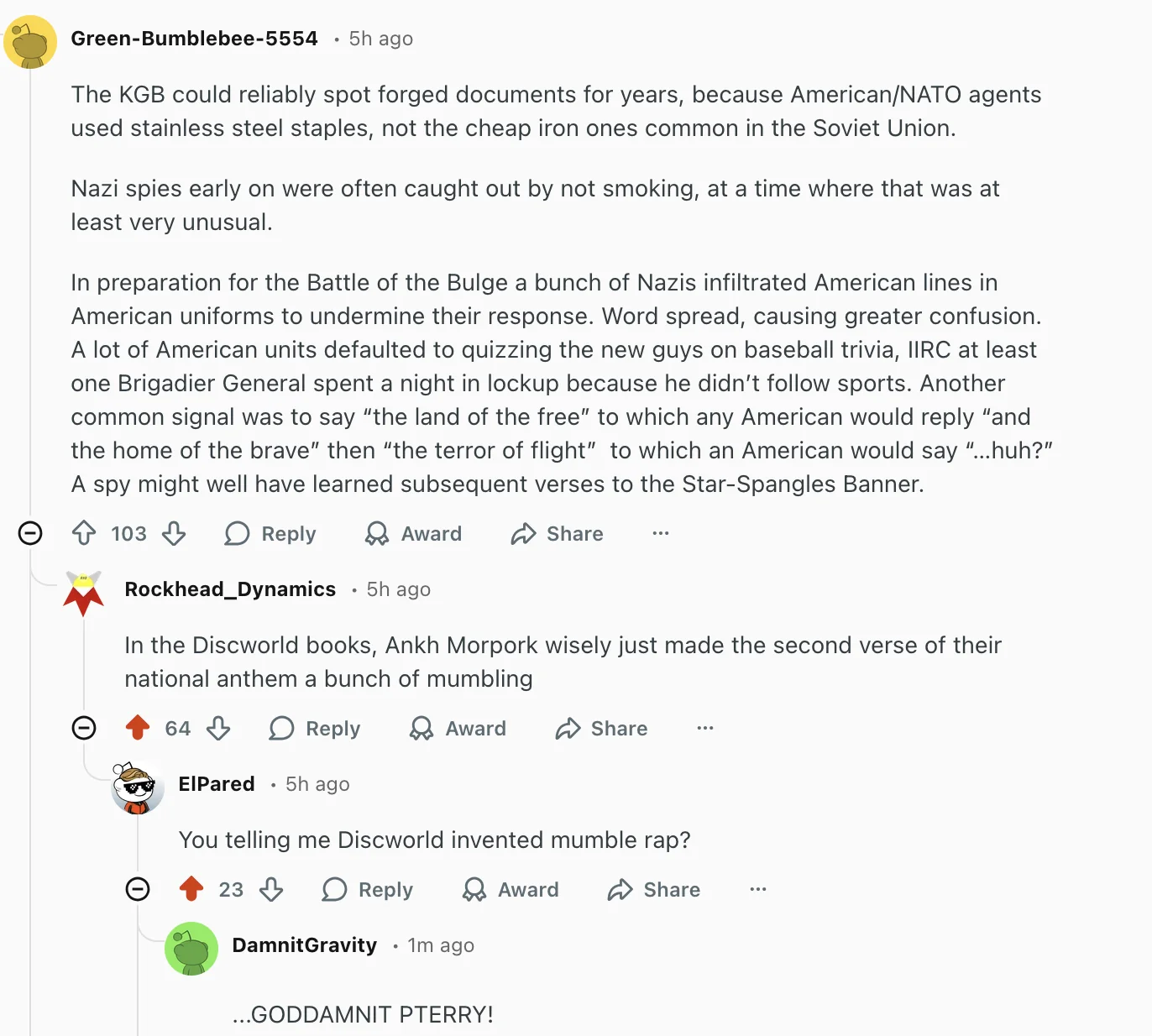Downvote Green-Bumblebee-5554's comment

pos(174,533)
